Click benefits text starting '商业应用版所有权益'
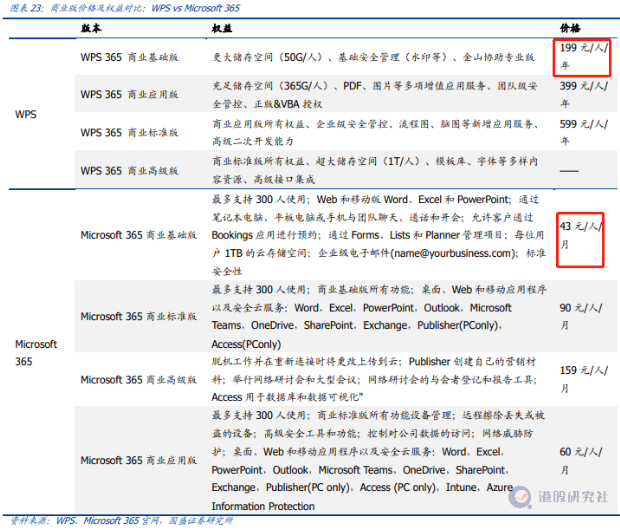The width and height of the screenshot is (620, 530). [x=375, y=132]
